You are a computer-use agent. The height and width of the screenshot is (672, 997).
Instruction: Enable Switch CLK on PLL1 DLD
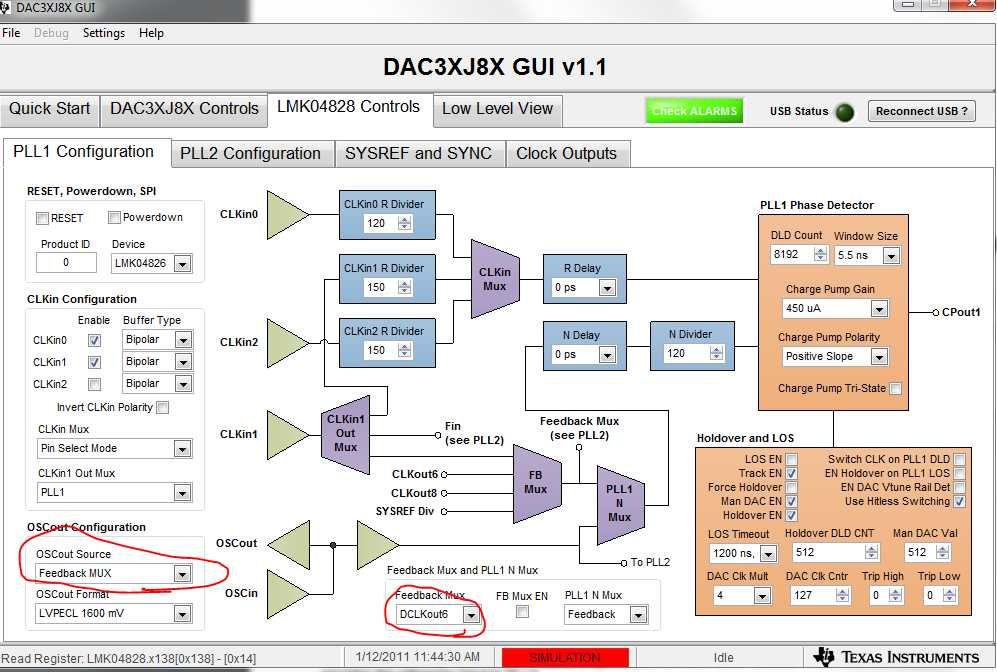[x=959, y=459]
